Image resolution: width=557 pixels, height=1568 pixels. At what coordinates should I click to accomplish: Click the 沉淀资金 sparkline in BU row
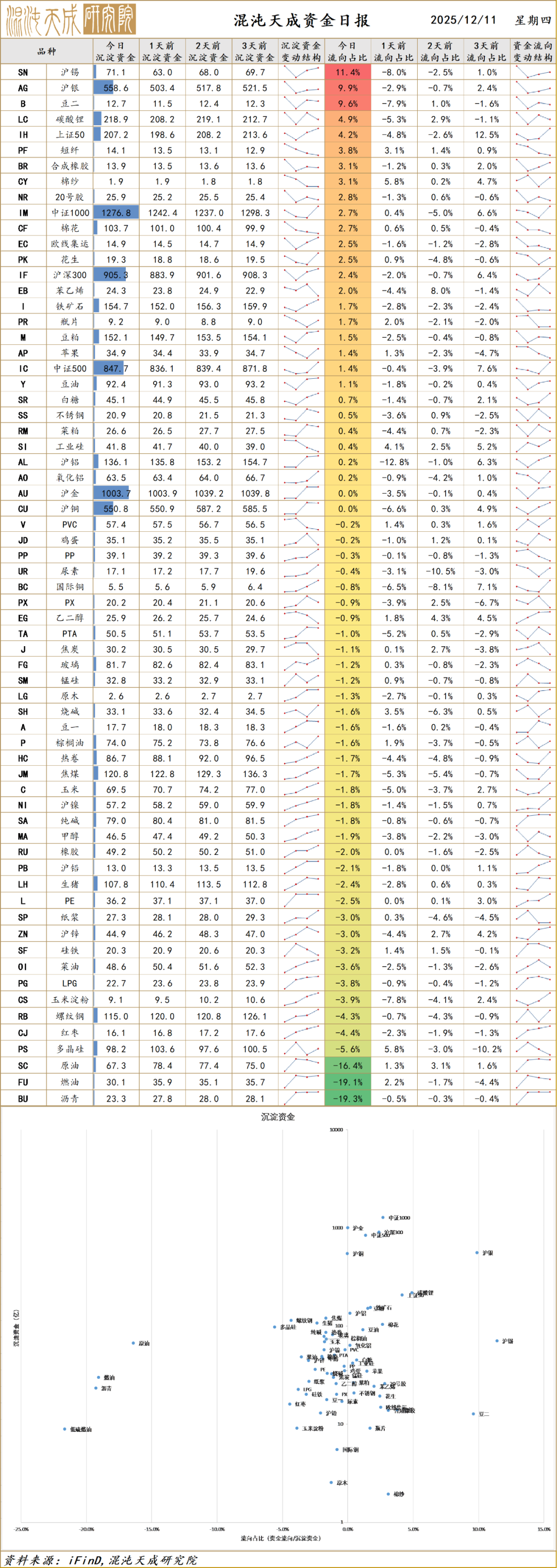301,1099
